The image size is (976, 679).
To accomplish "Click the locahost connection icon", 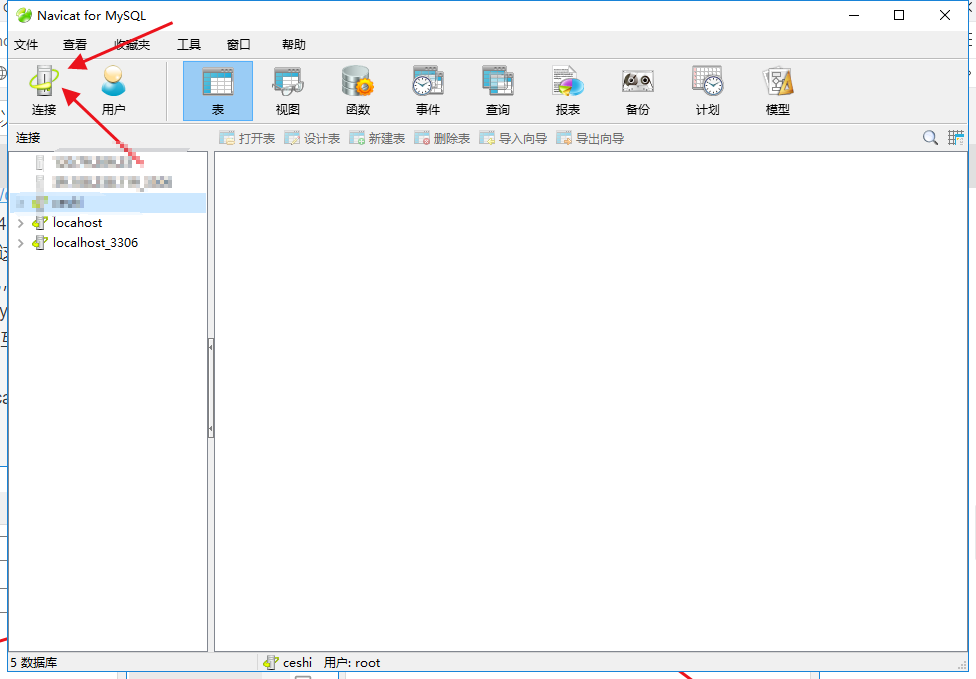I will [x=40, y=223].
